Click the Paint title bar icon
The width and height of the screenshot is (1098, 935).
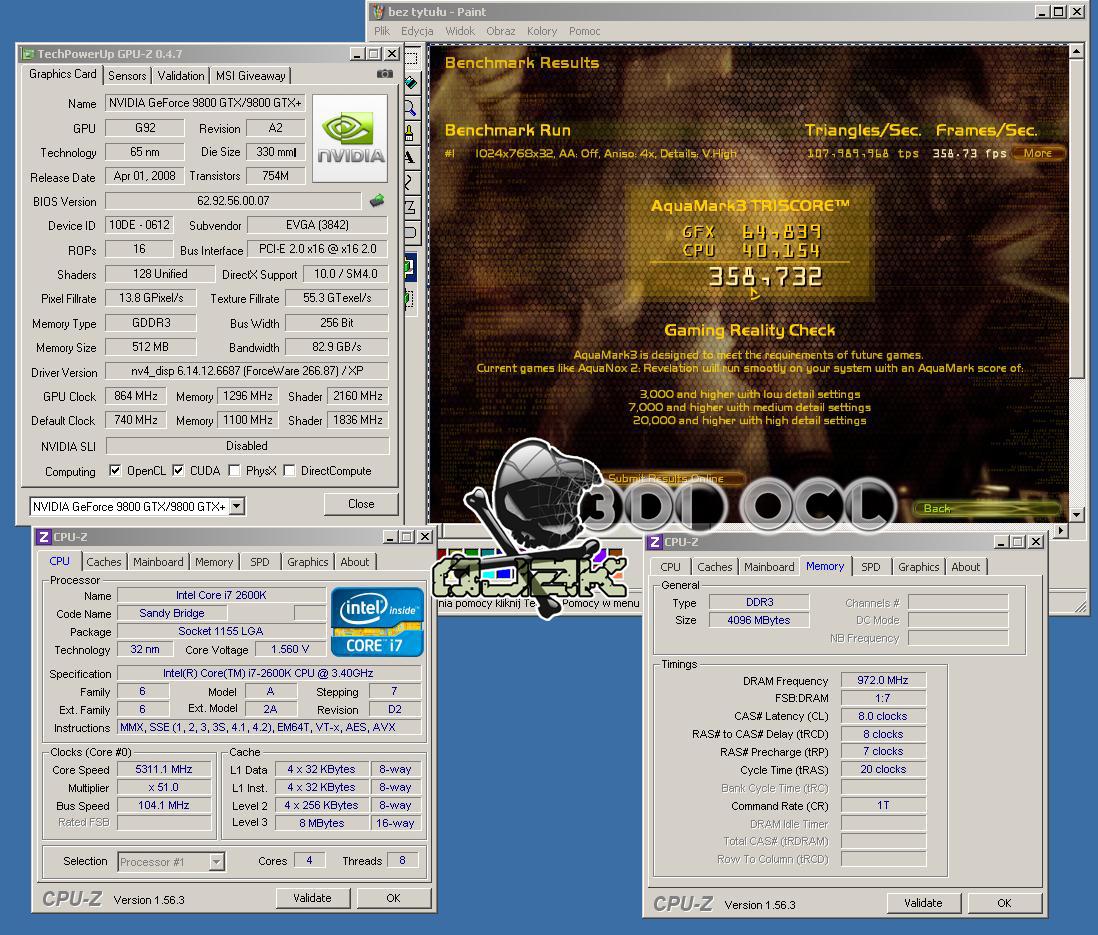pos(378,12)
